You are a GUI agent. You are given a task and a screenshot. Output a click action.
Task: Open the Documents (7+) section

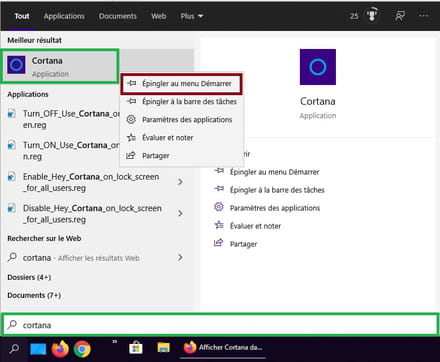34,295
